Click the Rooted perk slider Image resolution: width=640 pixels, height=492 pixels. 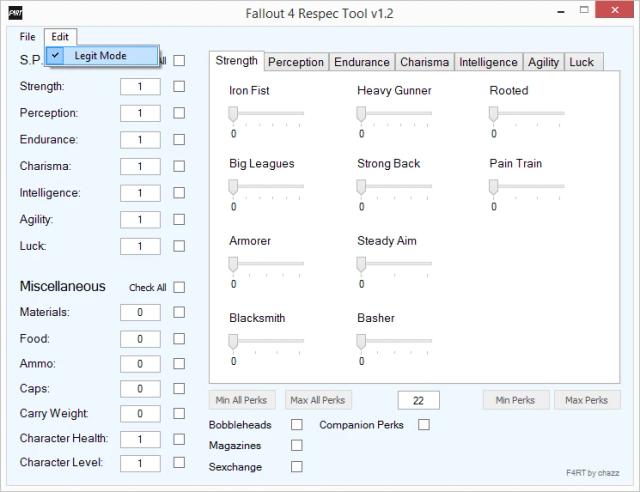(x=527, y=116)
